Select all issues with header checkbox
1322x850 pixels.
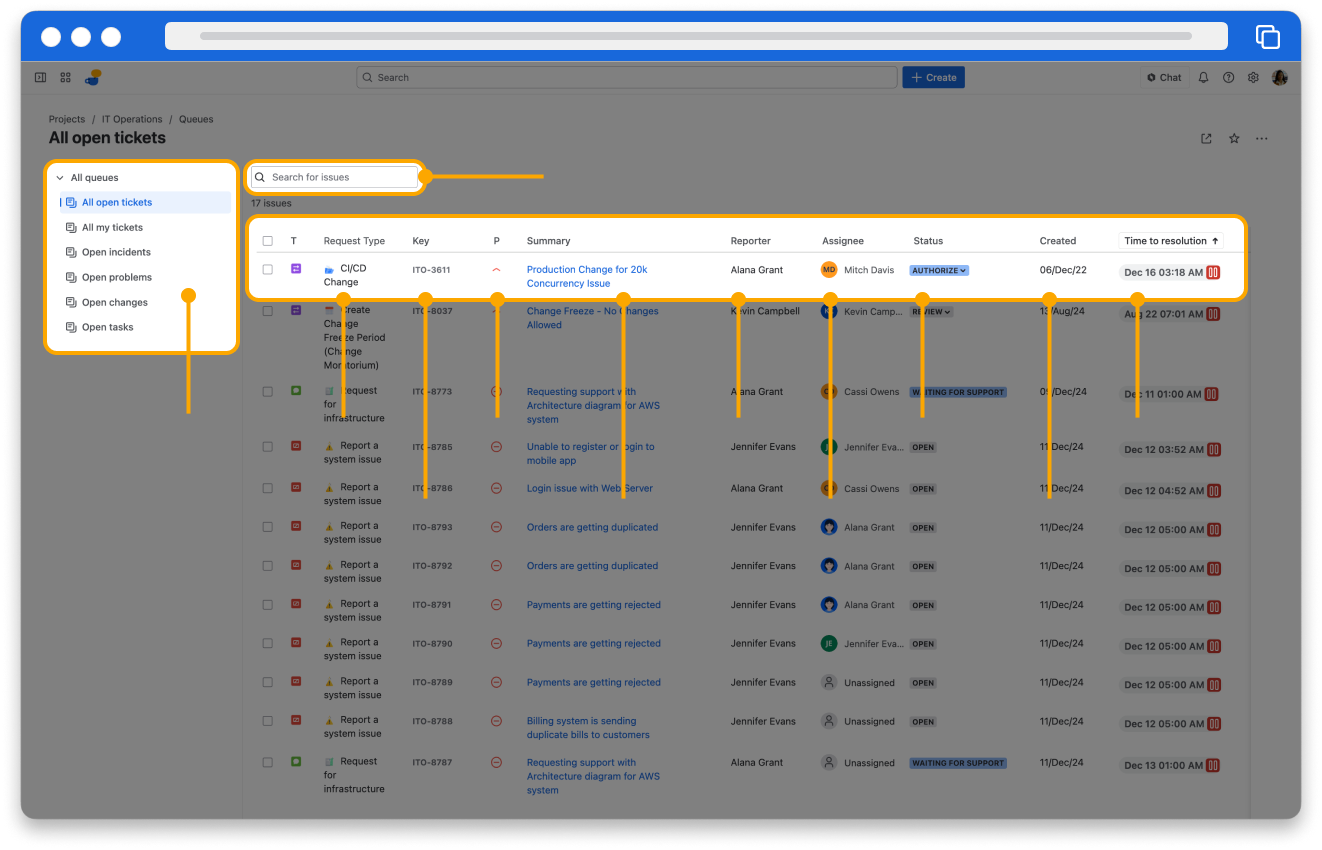[x=267, y=241]
